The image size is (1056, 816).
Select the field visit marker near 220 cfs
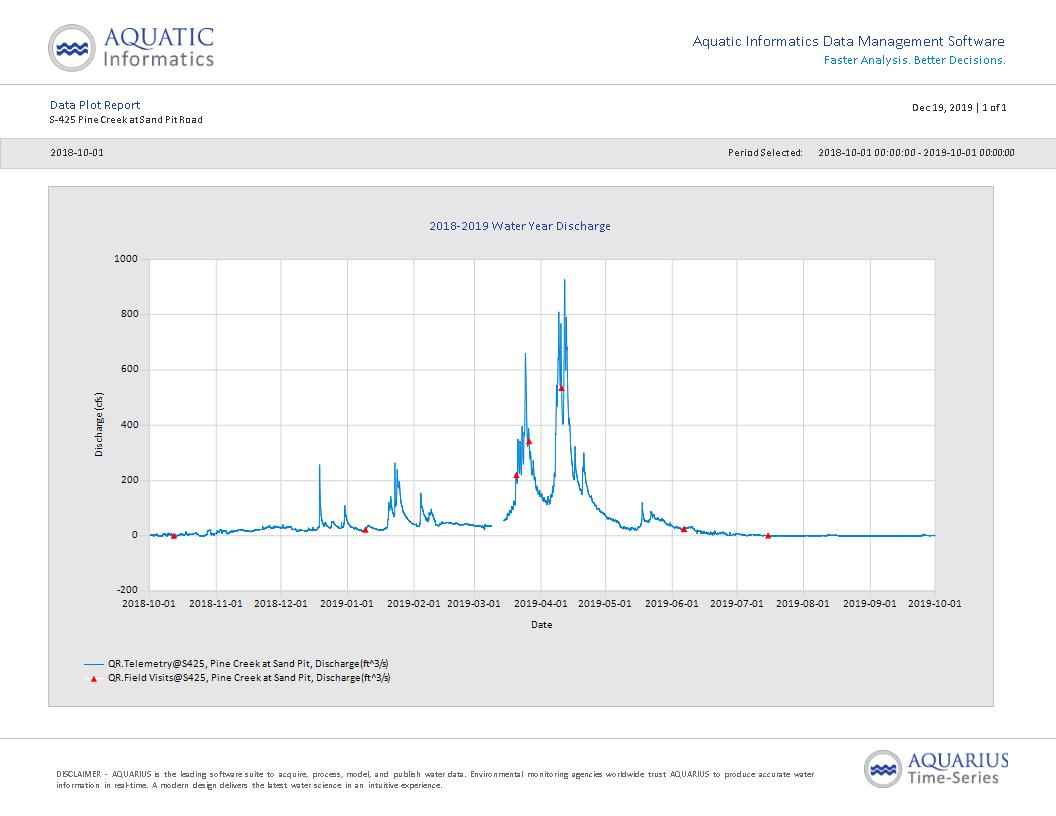[517, 475]
